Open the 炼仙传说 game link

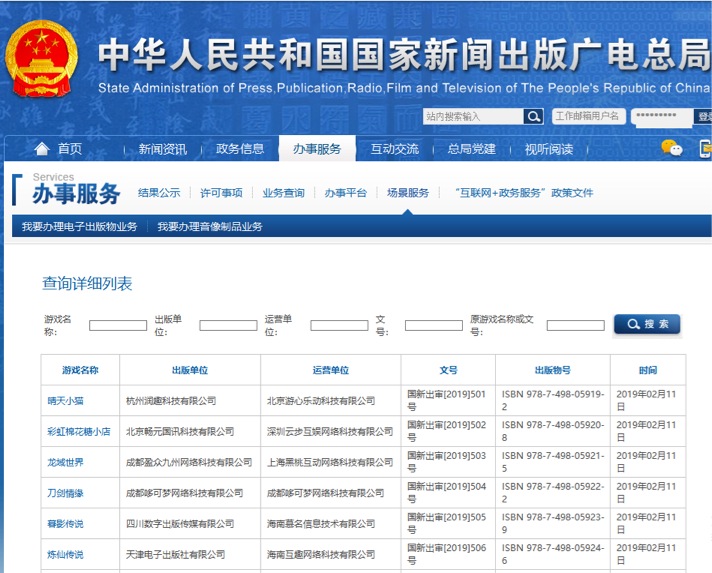tap(65, 554)
